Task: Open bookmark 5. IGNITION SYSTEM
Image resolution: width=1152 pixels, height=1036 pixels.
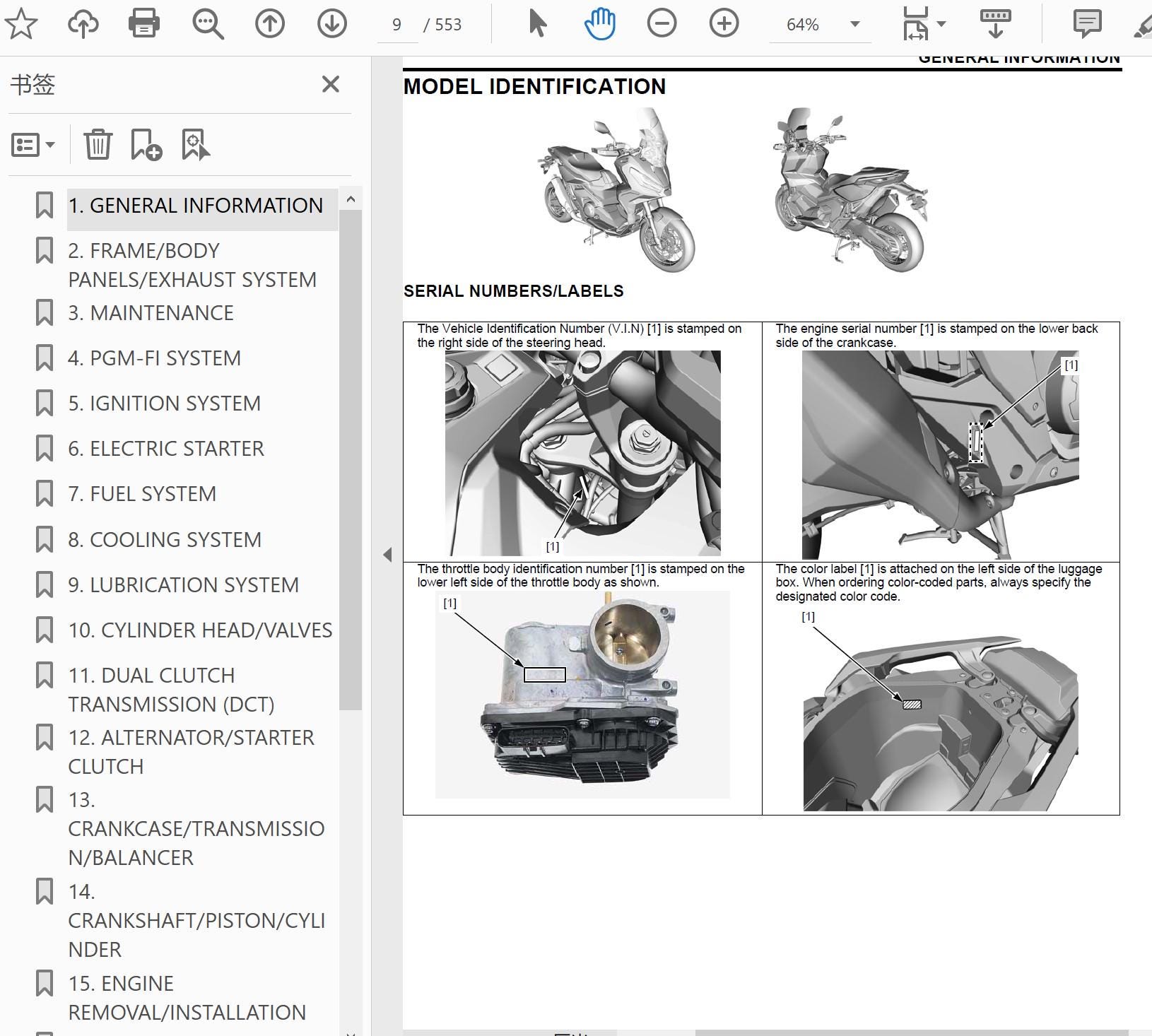Action: 164,404
